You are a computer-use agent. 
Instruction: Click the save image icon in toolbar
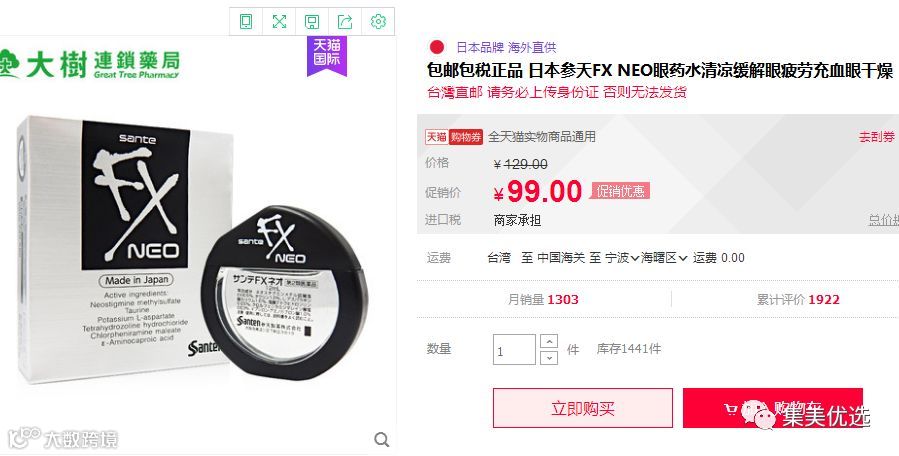point(312,22)
